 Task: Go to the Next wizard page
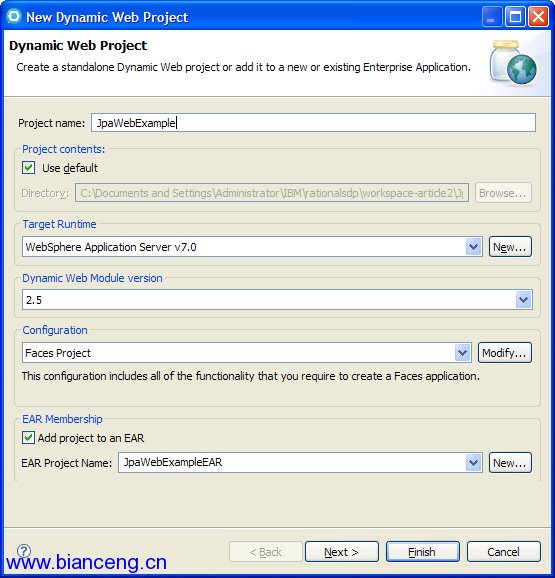pyautogui.click(x=341, y=551)
